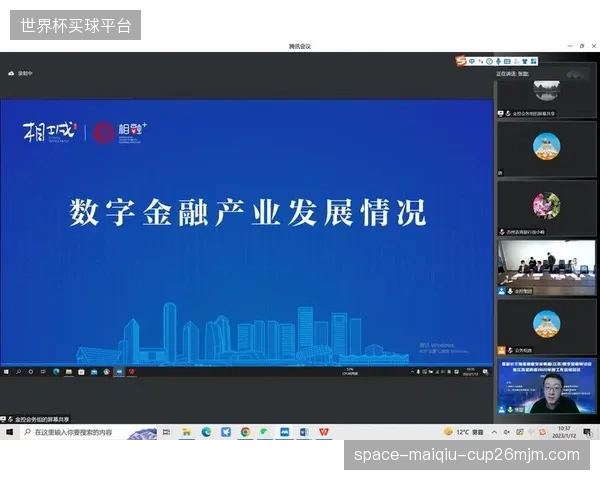
Task: Open the notification center icon
Action: pyautogui.click(x=587, y=432)
